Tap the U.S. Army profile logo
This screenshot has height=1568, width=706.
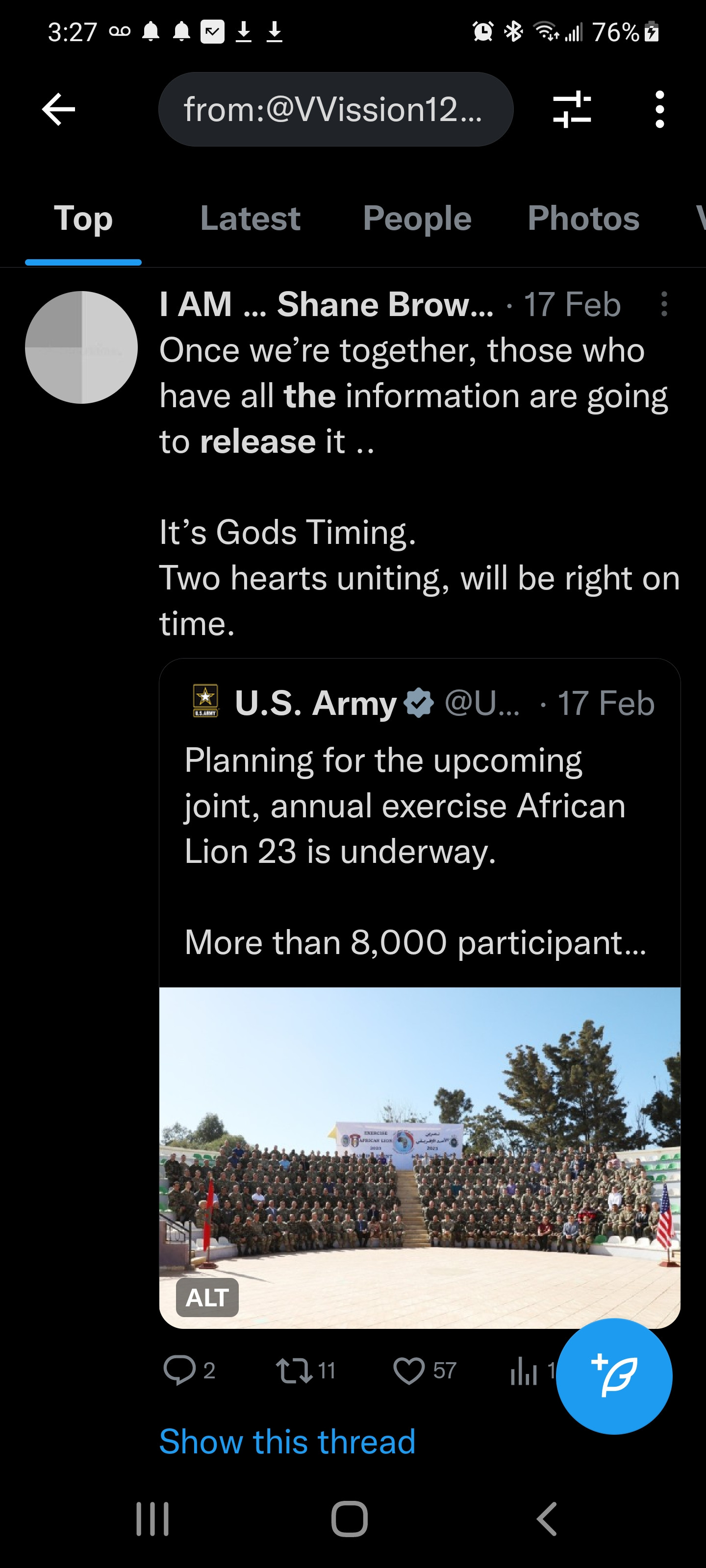tap(205, 701)
